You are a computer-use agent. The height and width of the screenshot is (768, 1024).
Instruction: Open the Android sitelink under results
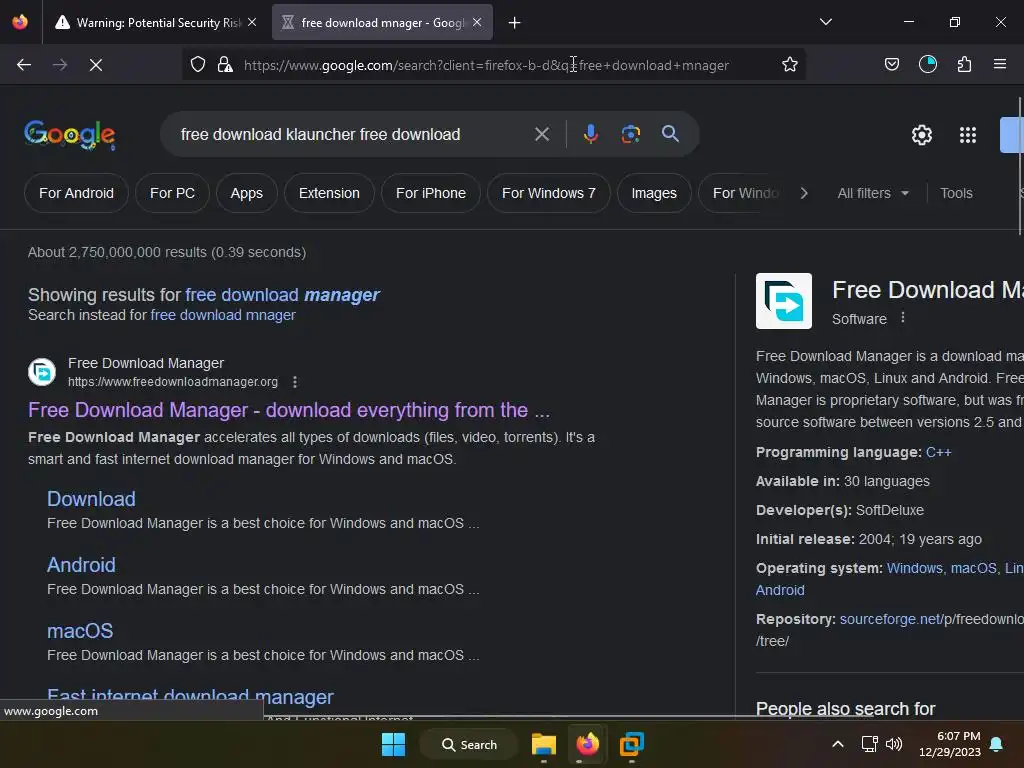click(81, 565)
